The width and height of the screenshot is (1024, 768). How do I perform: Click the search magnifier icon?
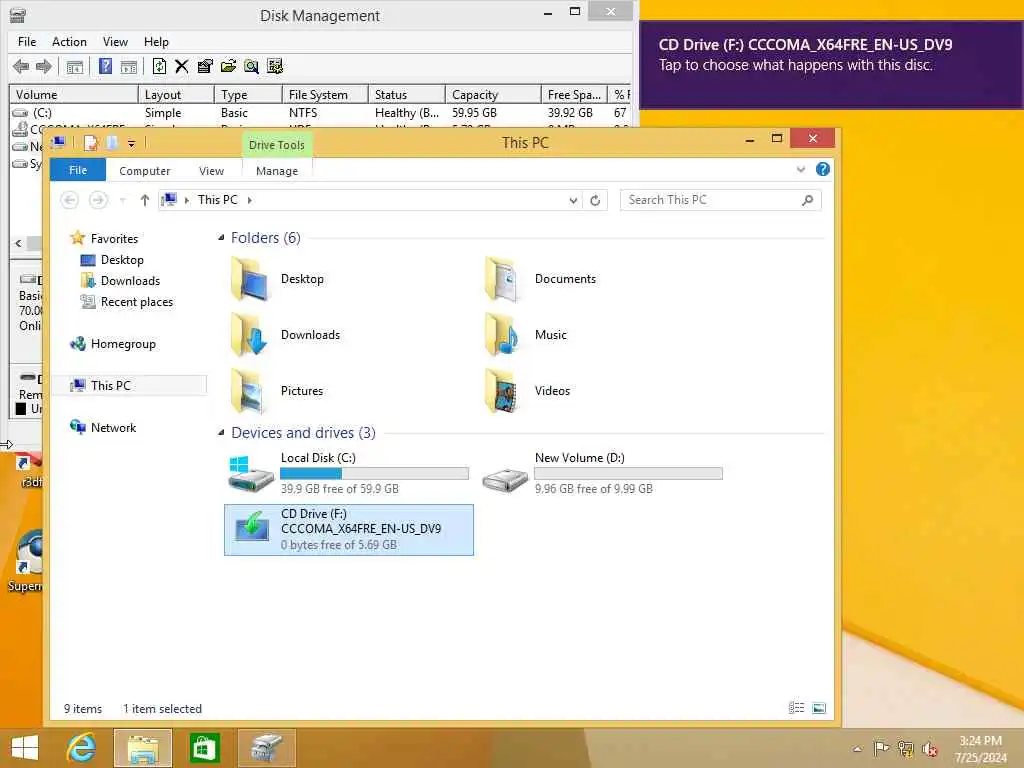coord(808,200)
